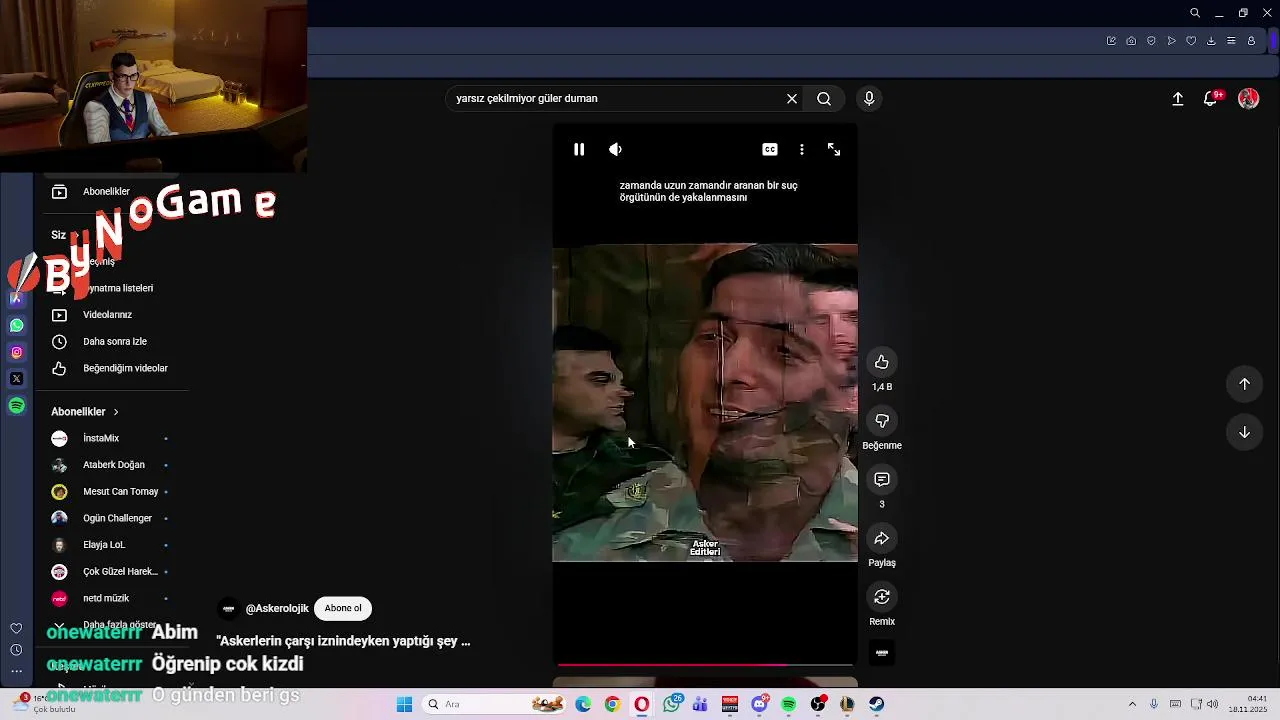Expand the Abonelikler section chevron
The height and width of the screenshot is (720, 1280).
(x=116, y=412)
